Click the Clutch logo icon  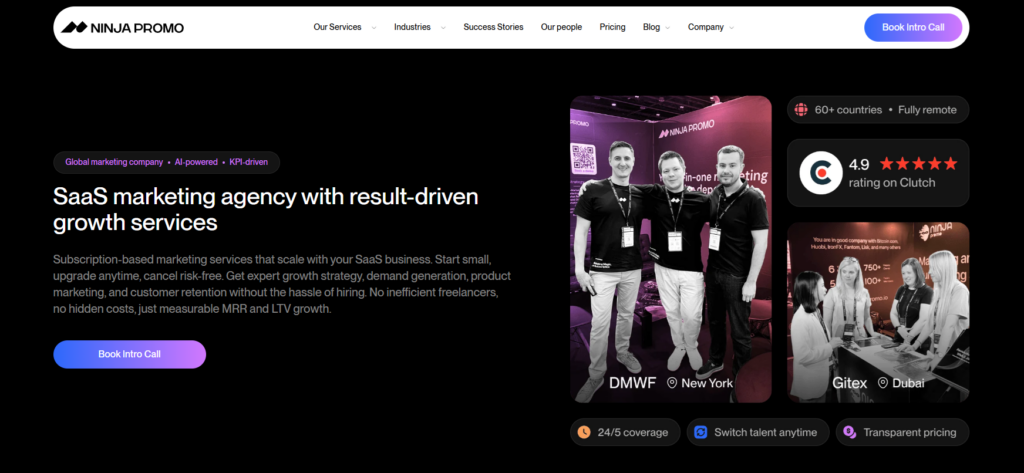click(821, 172)
